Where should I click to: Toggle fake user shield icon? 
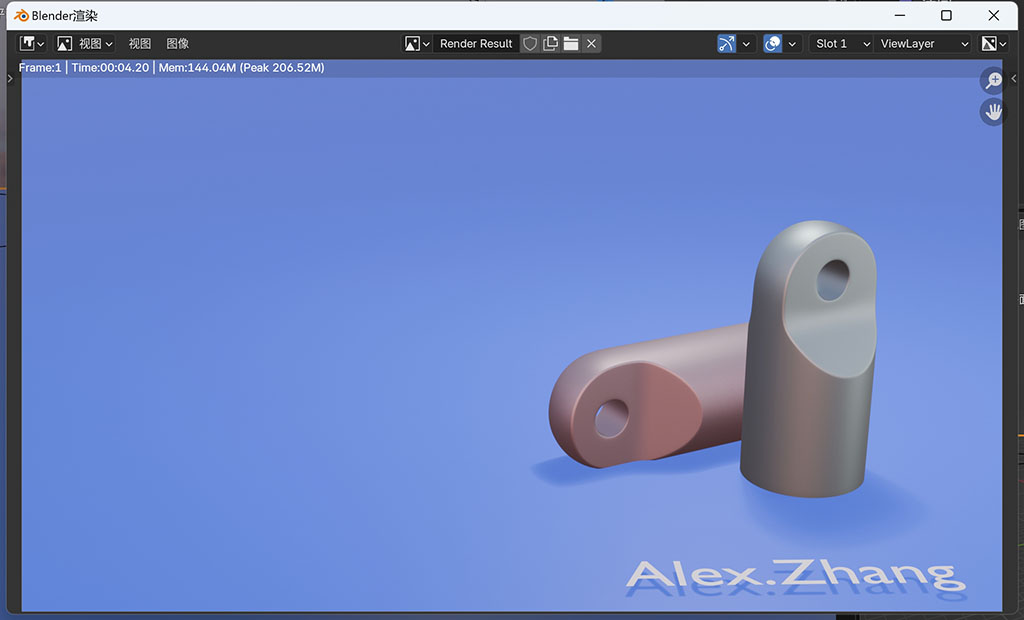[530, 44]
